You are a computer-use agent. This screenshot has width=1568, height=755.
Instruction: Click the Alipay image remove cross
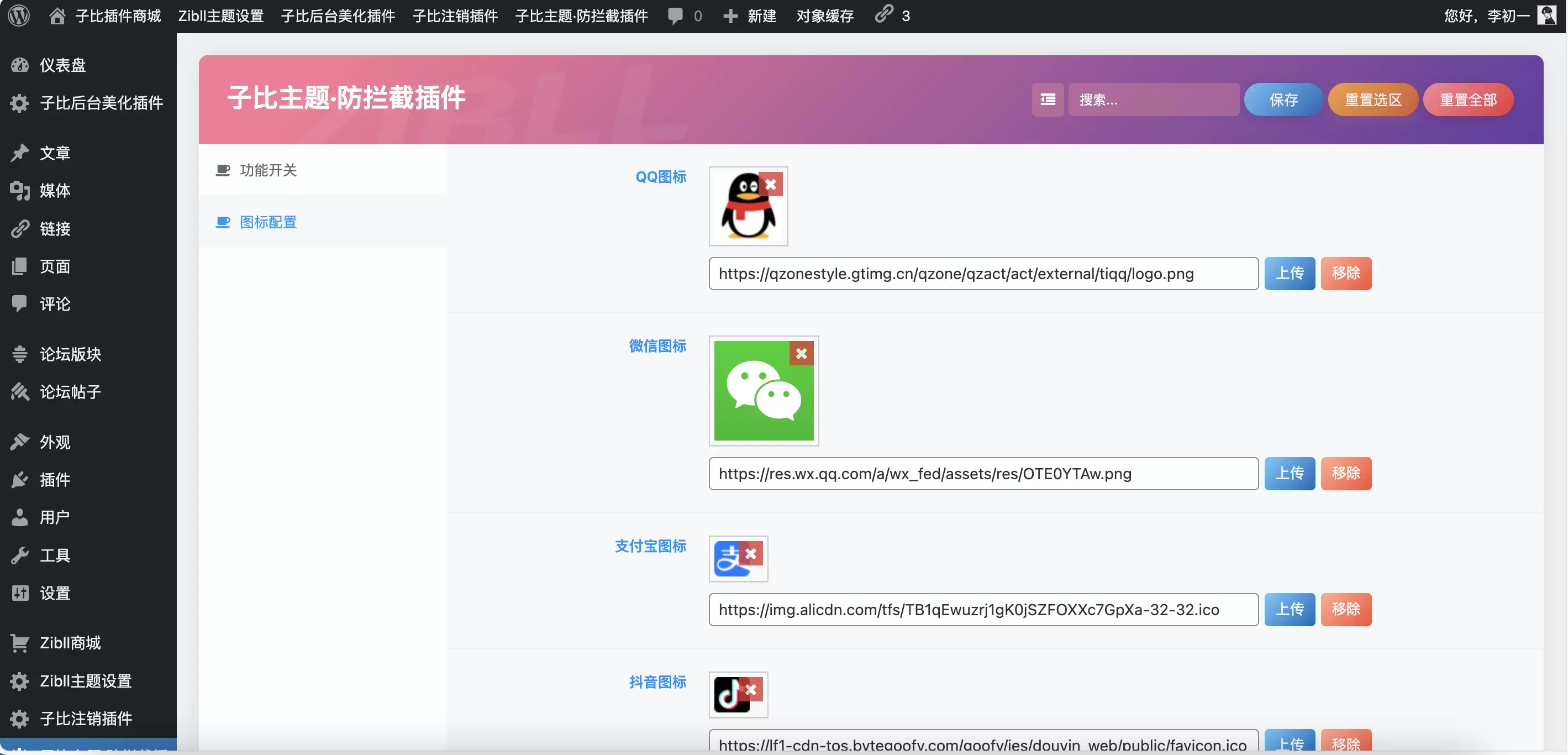pyautogui.click(x=751, y=553)
